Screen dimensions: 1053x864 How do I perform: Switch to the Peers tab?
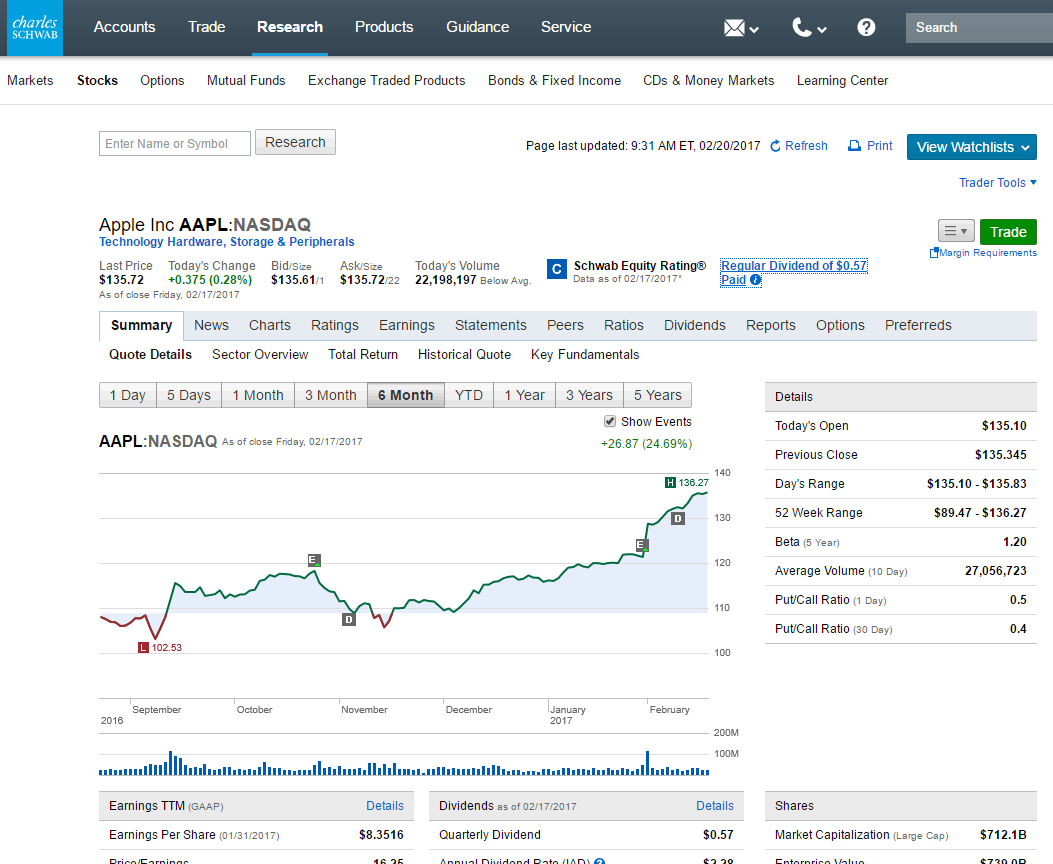[x=565, y=326]
